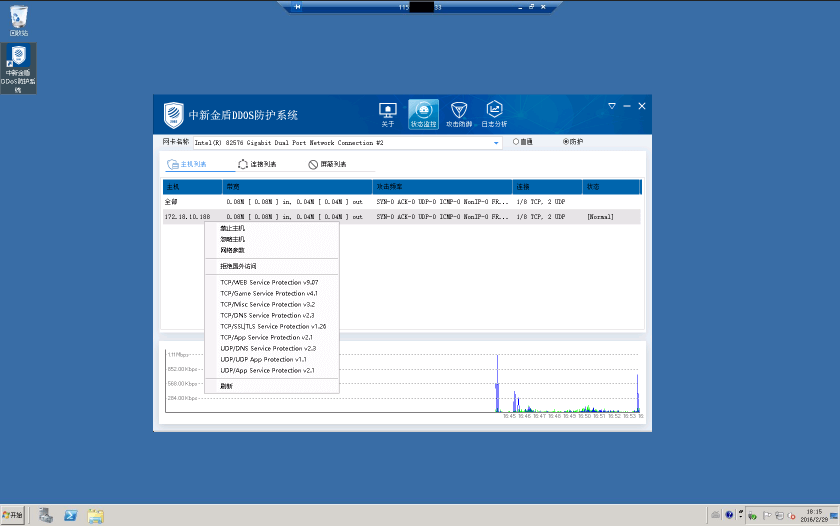Select TCP/WEB Service Protection v9.07
This screenshot has width=840, height=526.
[272, 282]
